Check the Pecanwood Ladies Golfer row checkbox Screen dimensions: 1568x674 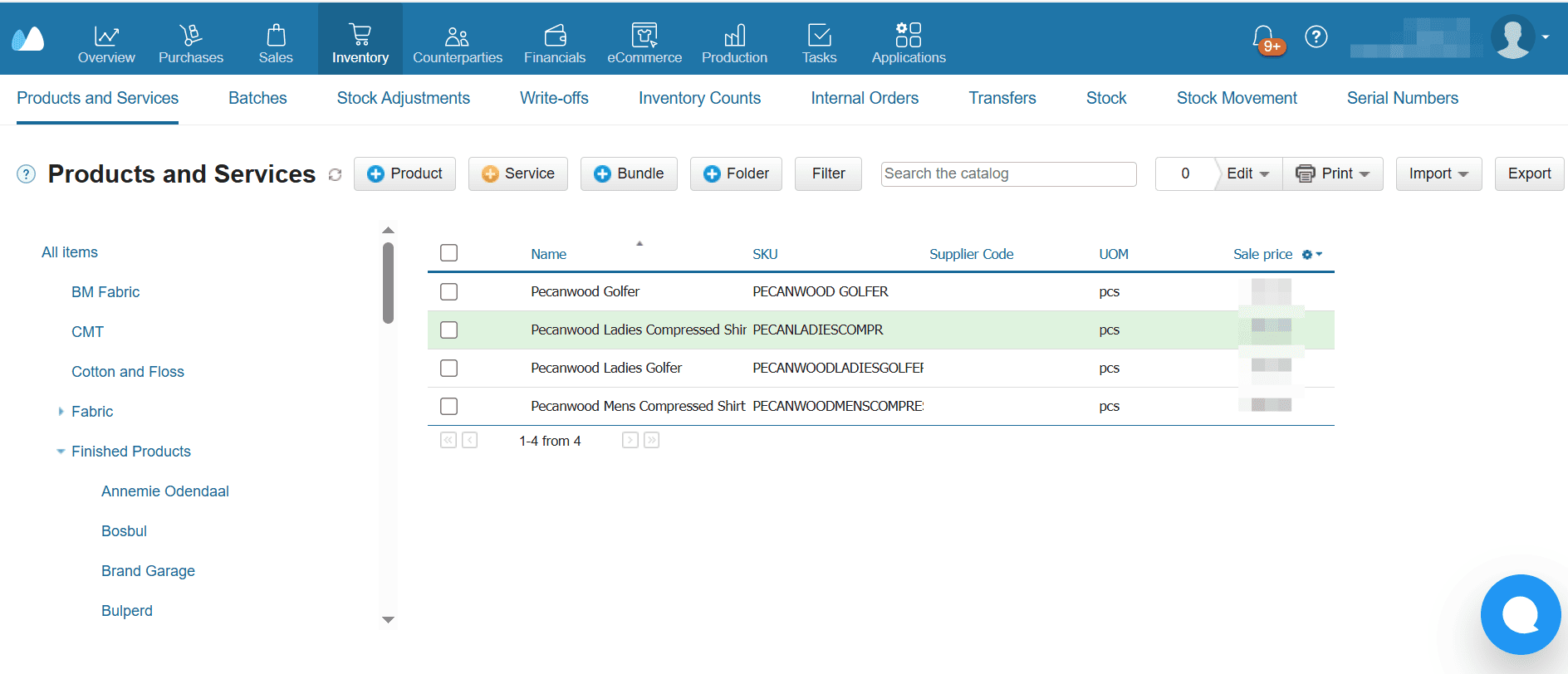449,368
